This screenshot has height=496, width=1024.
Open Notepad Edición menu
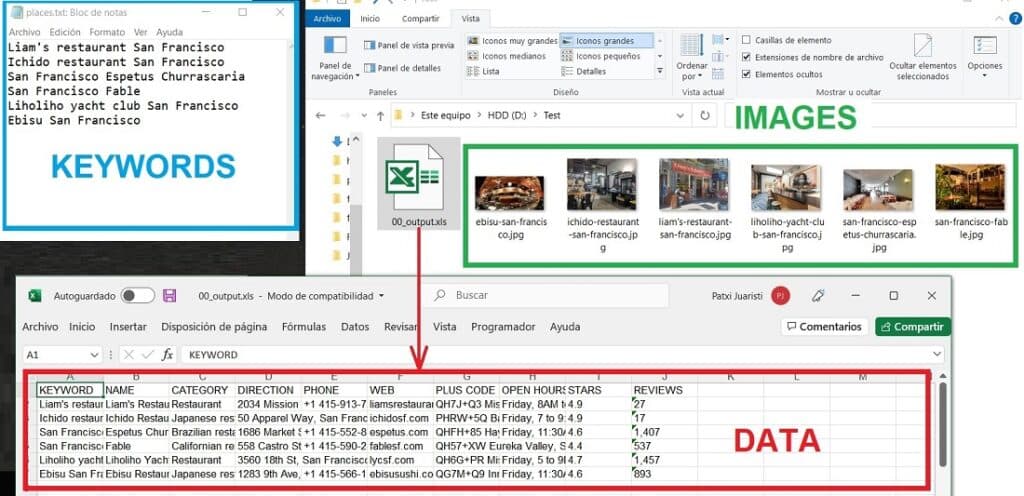click(65, 32)
